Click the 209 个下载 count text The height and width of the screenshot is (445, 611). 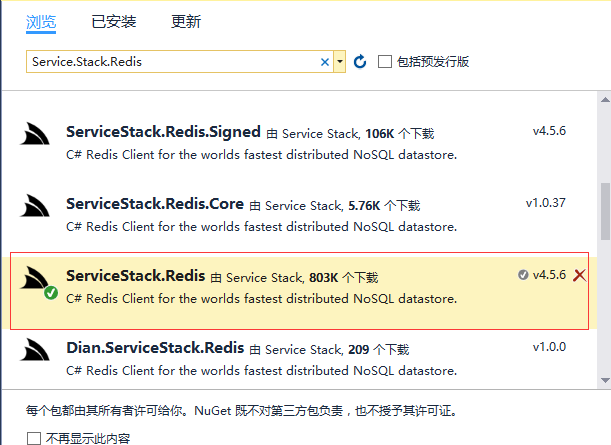378,350
